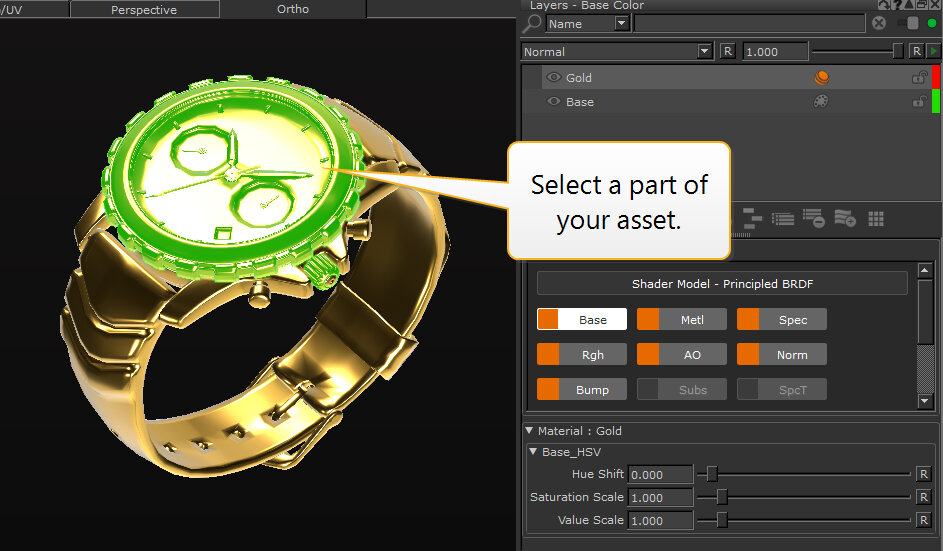Toggle the lock on the Base layer
The image size is (943, 551).
[x=918, y=102]
